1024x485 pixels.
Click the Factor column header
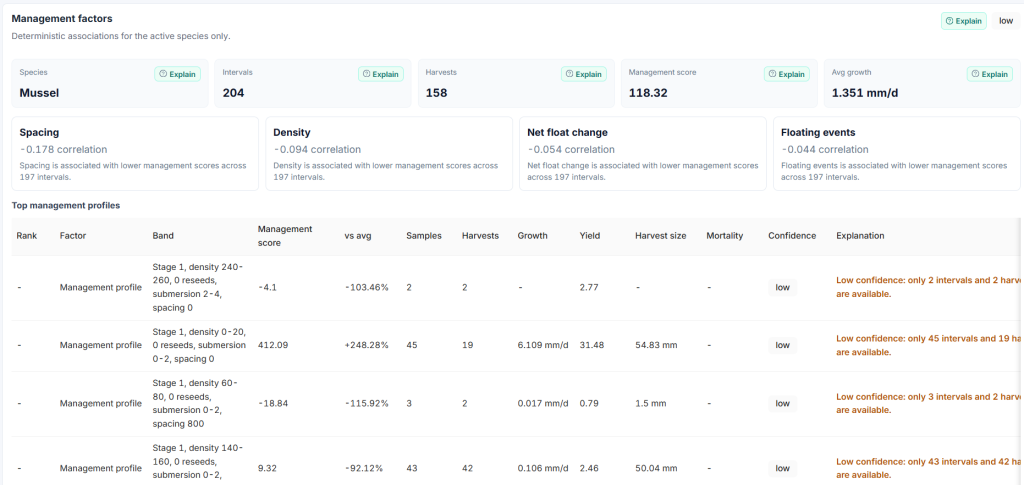pos(72,236)
